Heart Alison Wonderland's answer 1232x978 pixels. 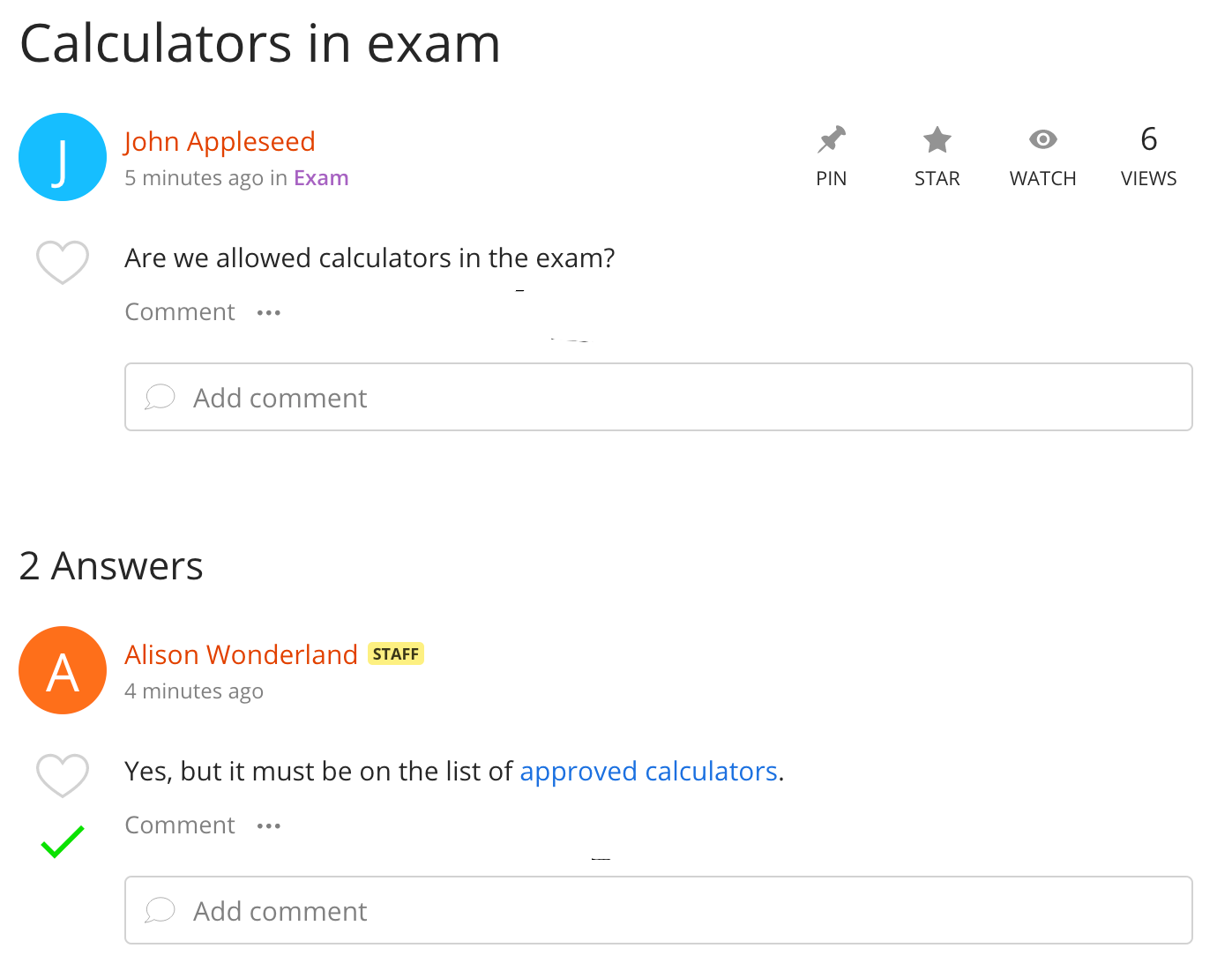click(x=63, y=775)
